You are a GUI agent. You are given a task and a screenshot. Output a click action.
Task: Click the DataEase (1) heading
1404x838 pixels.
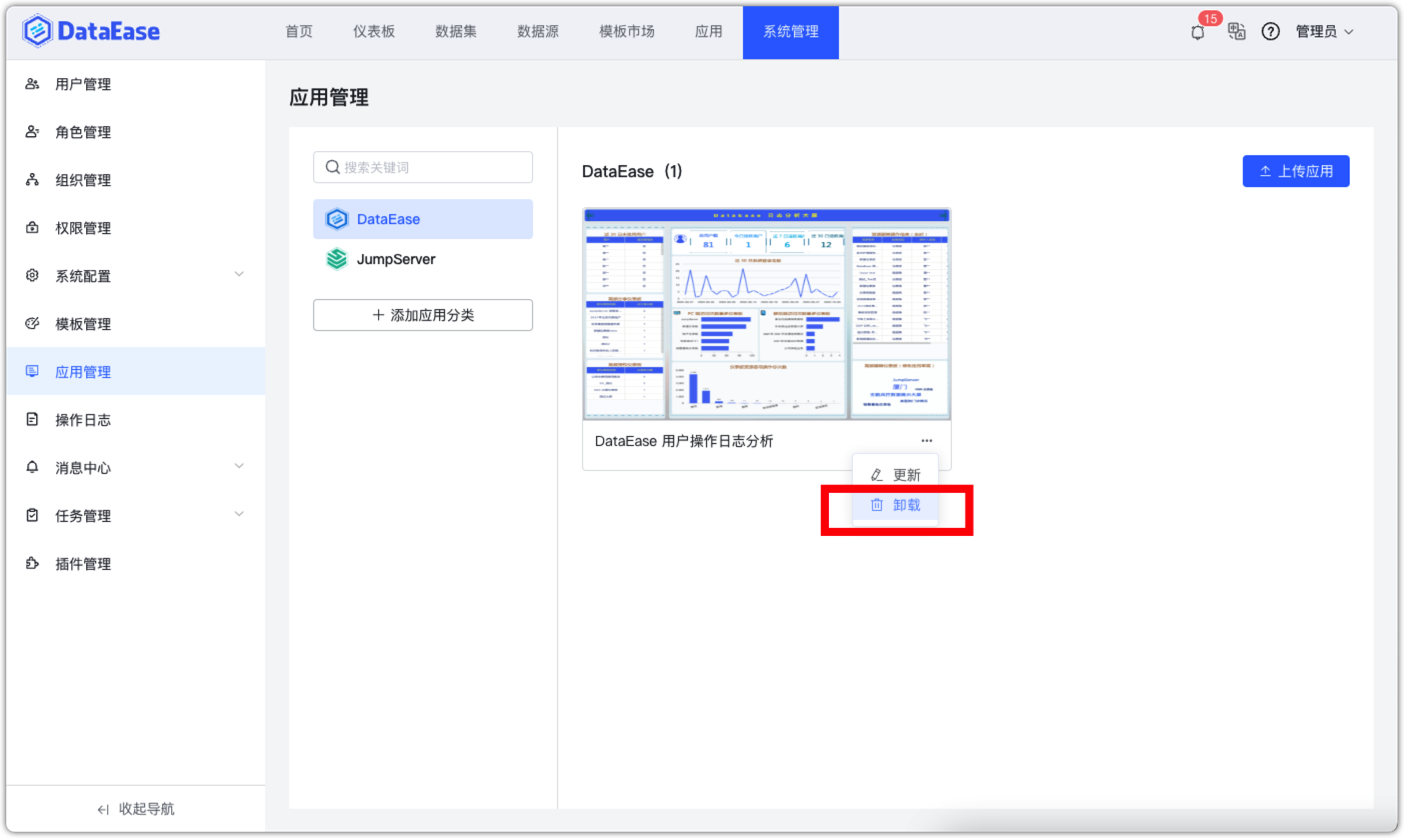632,171
